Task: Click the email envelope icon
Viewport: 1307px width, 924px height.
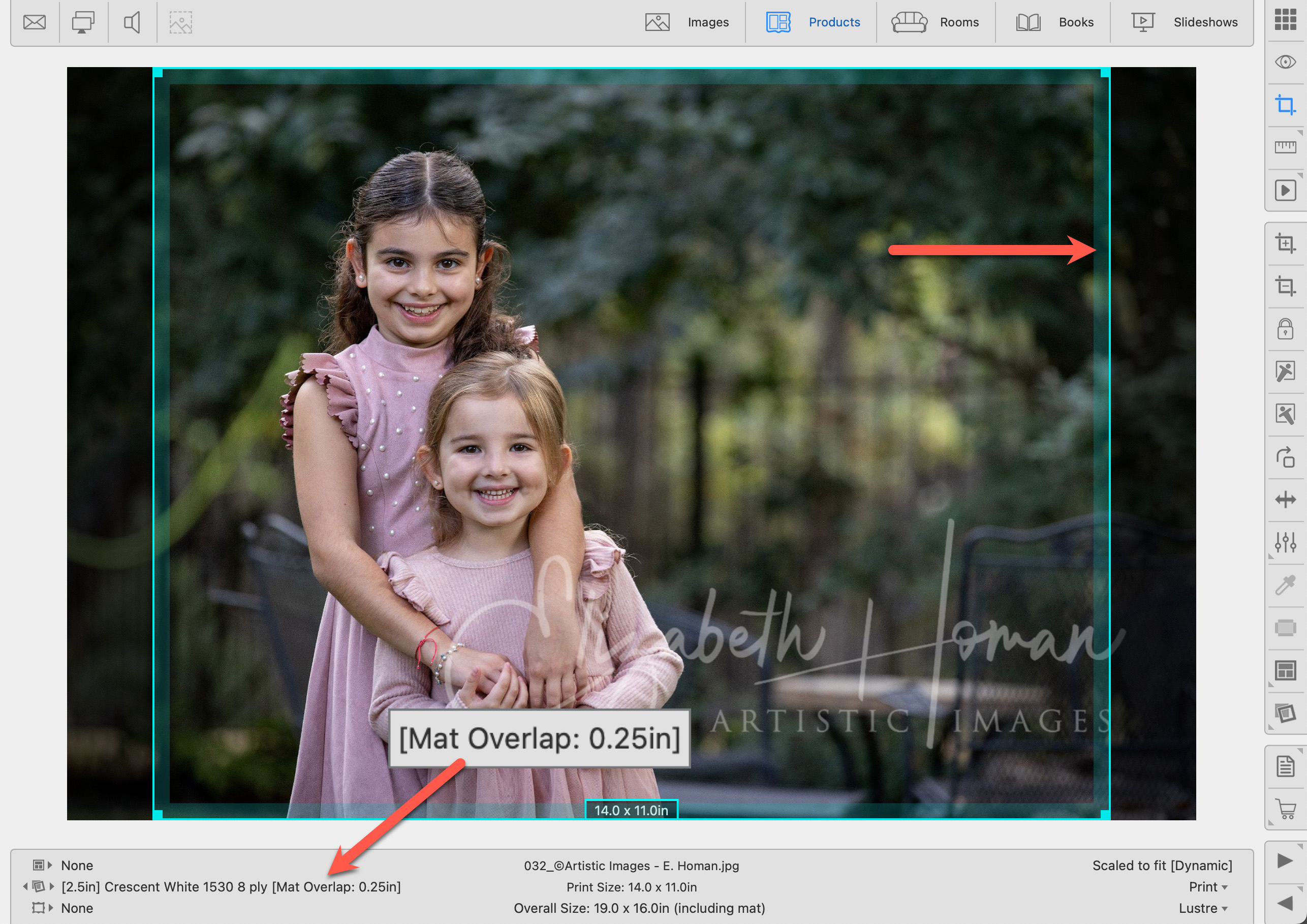Action: pyautogui.click(x=34, y=22)
